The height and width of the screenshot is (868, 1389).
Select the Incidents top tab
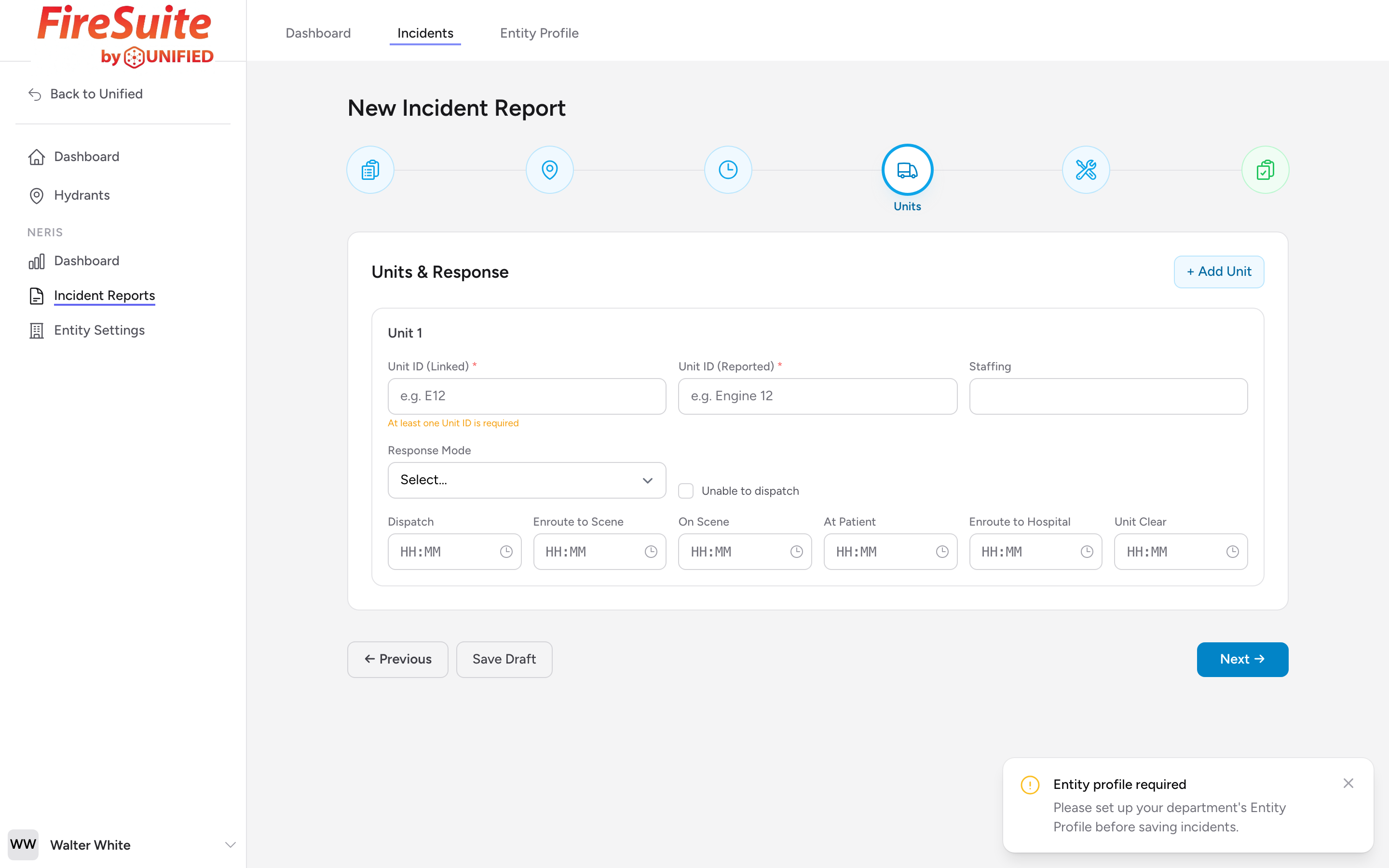coord(425,33)
